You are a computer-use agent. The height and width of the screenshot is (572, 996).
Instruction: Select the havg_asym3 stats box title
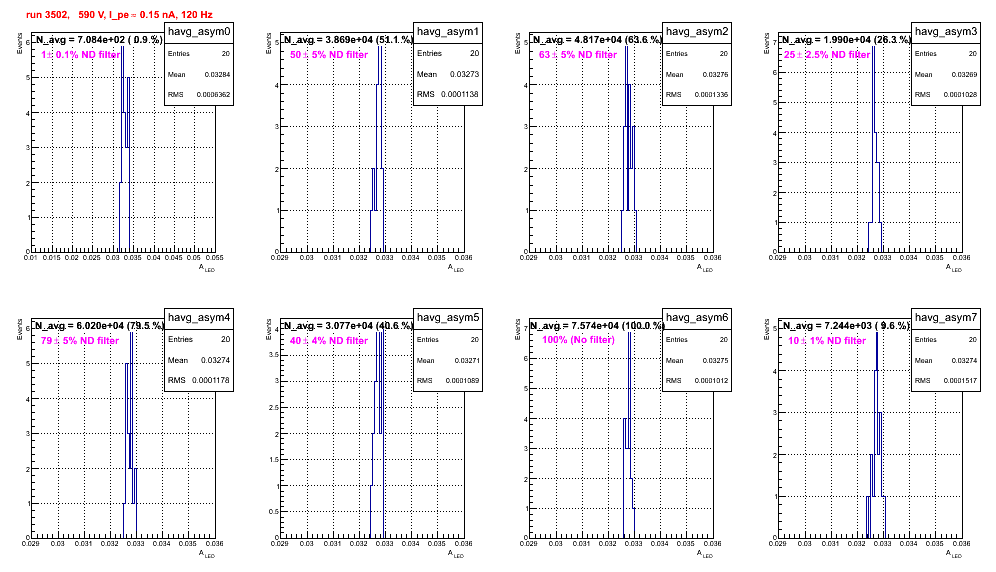(946, 31)
